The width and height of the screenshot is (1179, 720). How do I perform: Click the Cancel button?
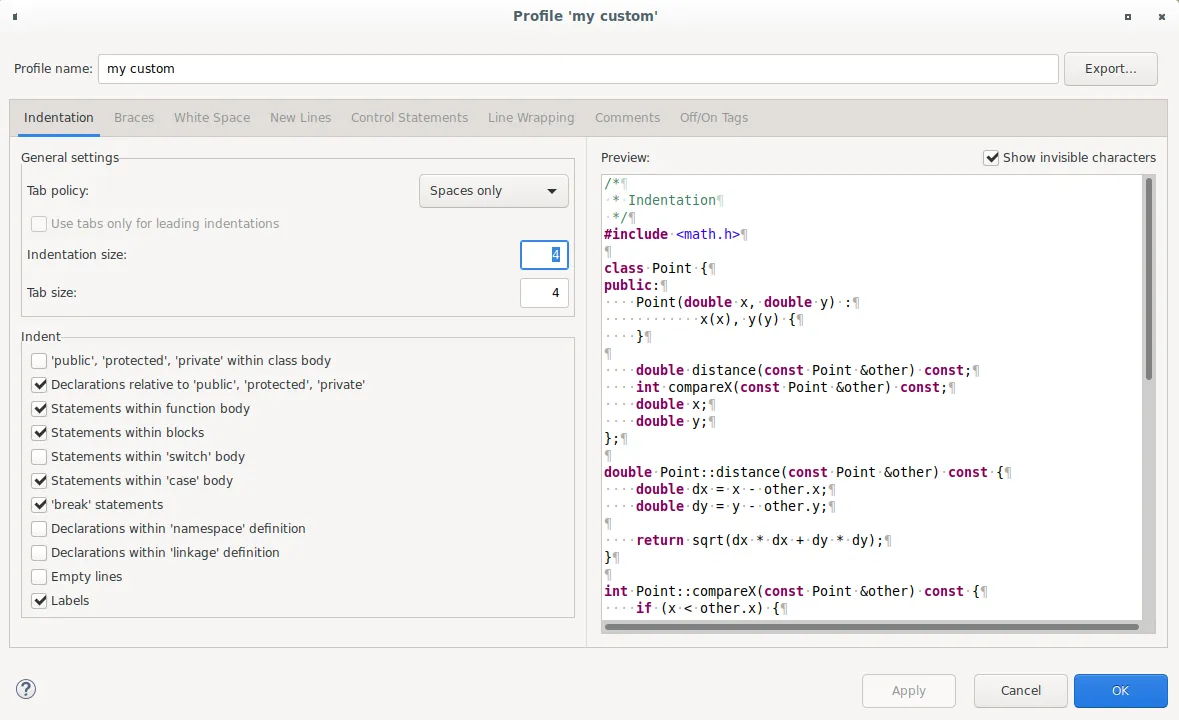coord(1020,691)
